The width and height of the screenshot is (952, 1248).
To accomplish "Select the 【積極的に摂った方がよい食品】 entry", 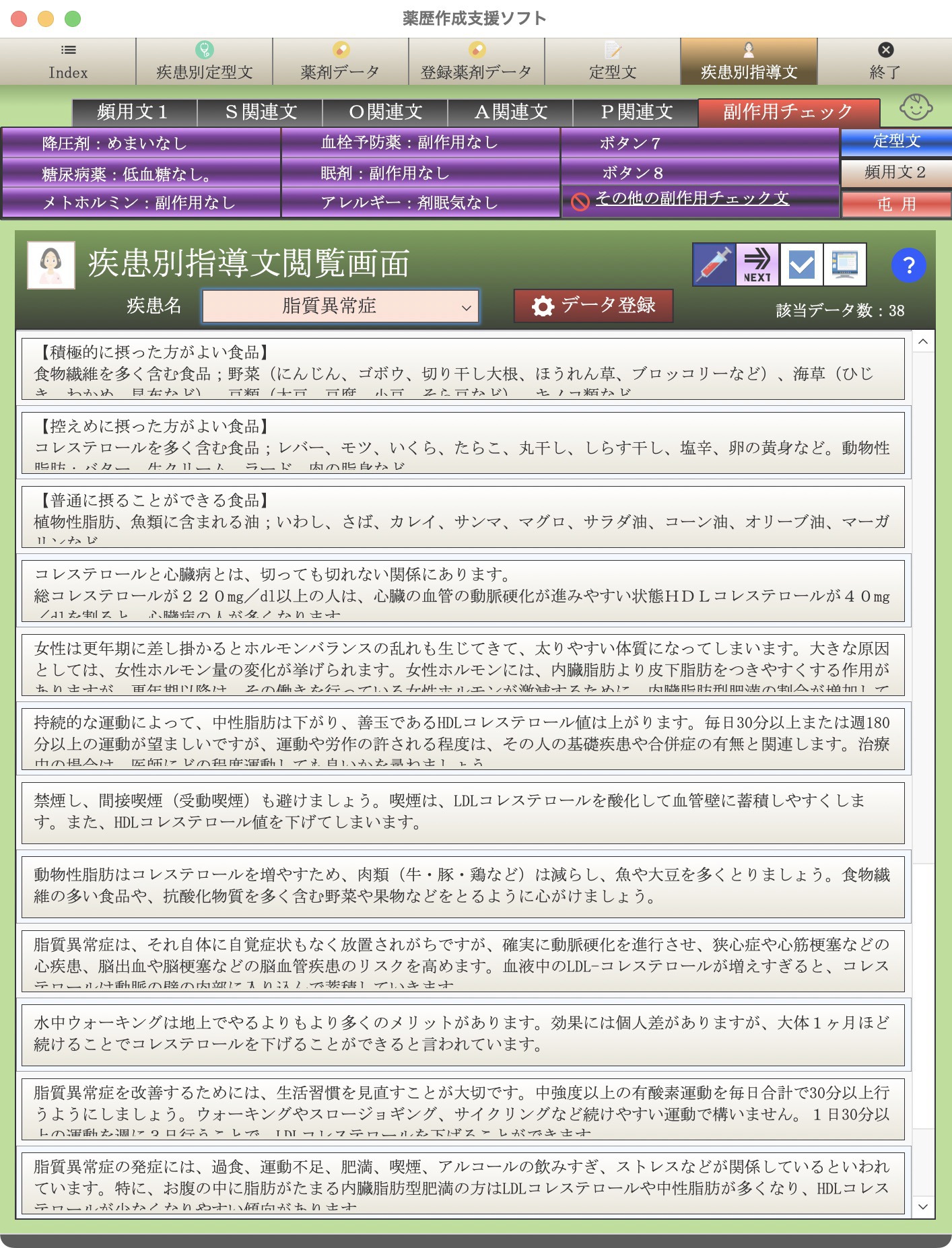I will coord(463,368).
